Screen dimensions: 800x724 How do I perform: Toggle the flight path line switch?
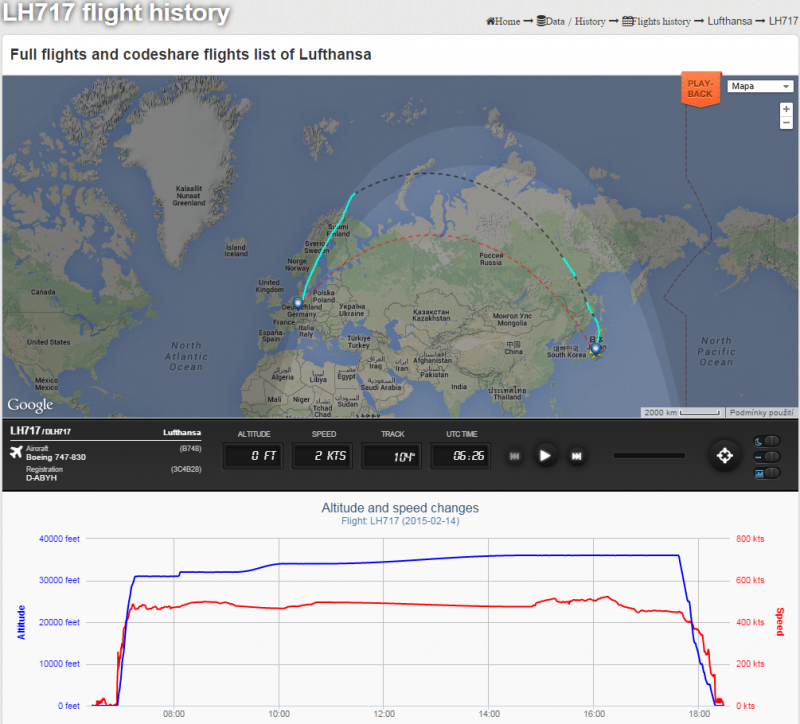pos(767,457)
